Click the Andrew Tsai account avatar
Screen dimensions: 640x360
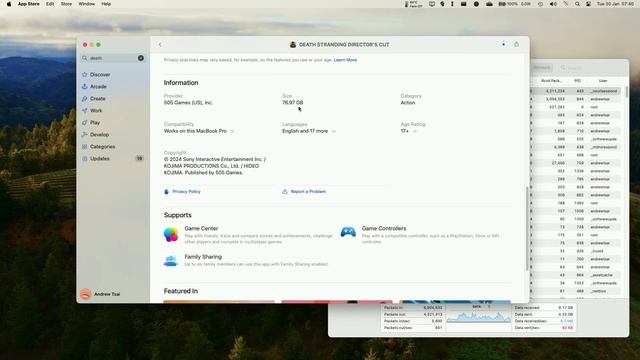coord(86,294)
